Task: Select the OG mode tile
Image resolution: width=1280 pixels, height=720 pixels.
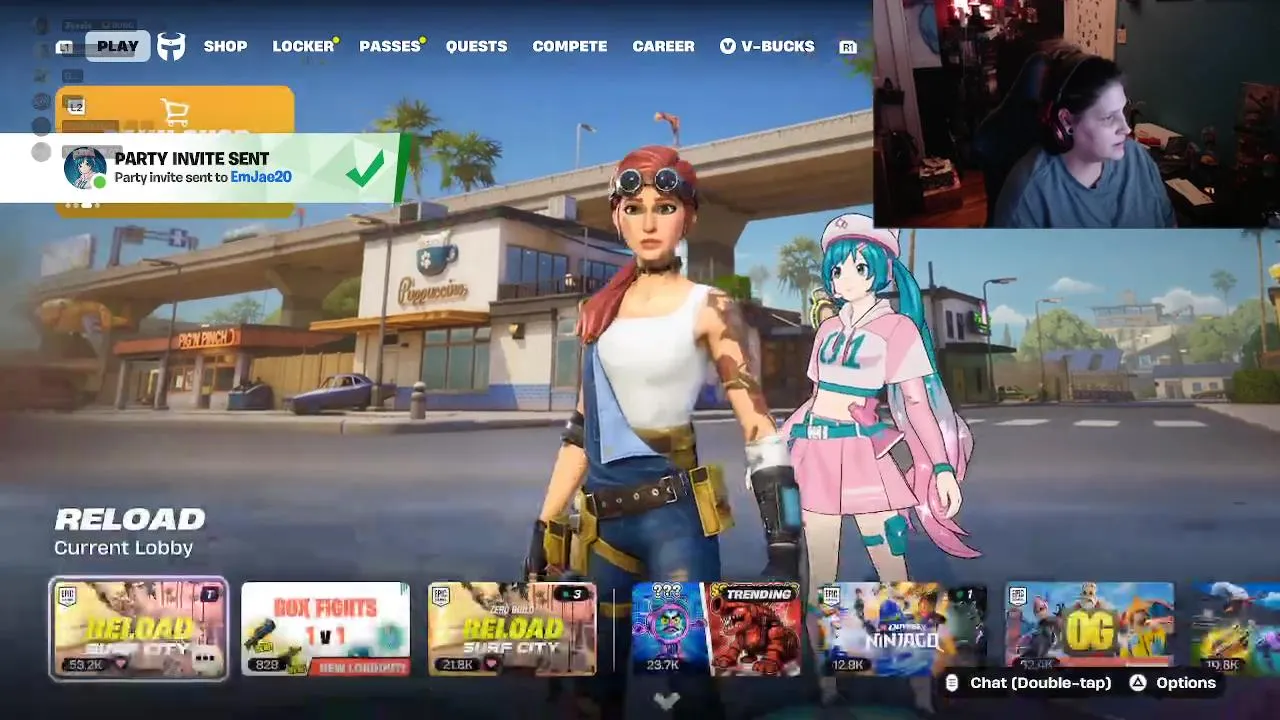Action: pyautogui.click(x=1089, y=629)
